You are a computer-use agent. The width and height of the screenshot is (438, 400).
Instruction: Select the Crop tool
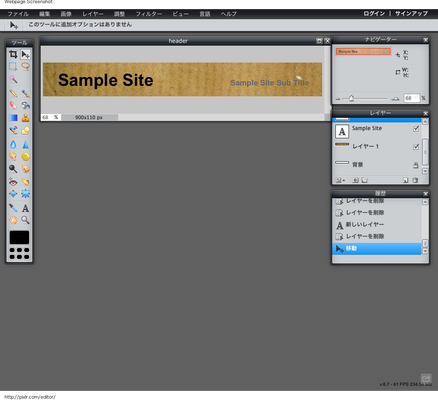[x=13, y=54]
